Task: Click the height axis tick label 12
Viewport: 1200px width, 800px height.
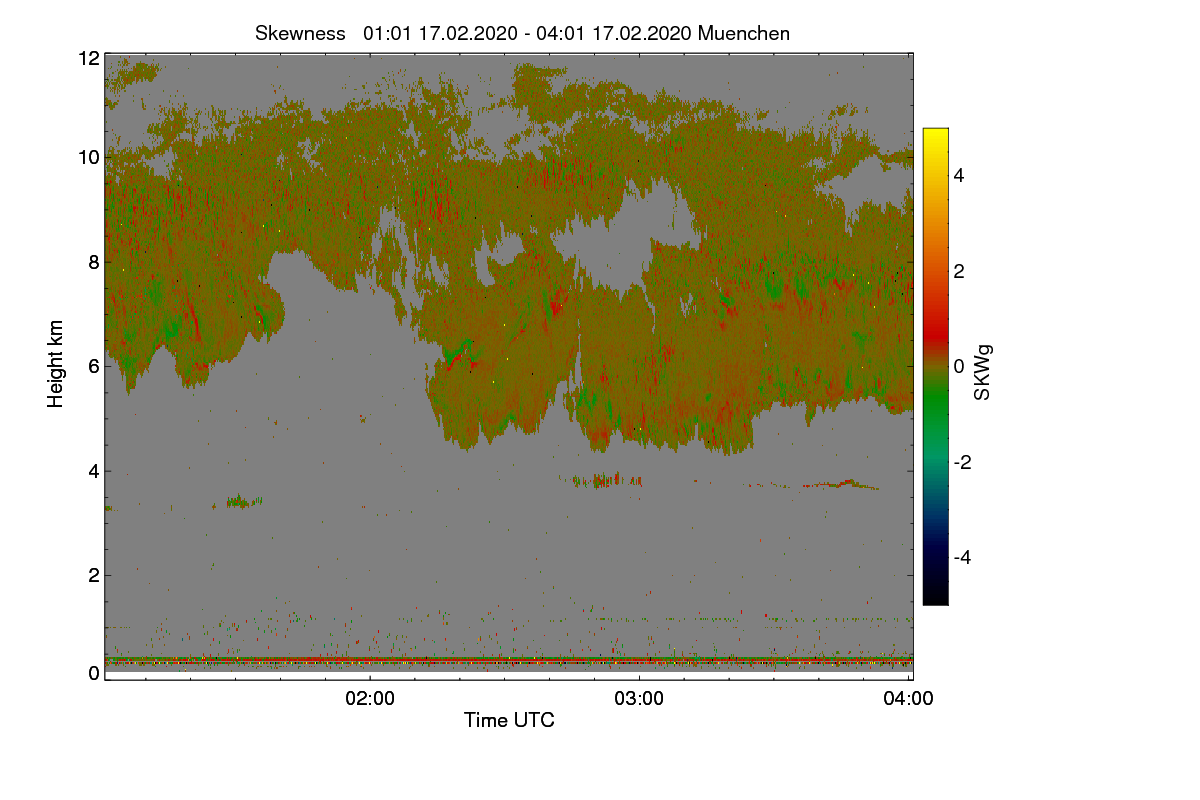Action: click(88, 58)
